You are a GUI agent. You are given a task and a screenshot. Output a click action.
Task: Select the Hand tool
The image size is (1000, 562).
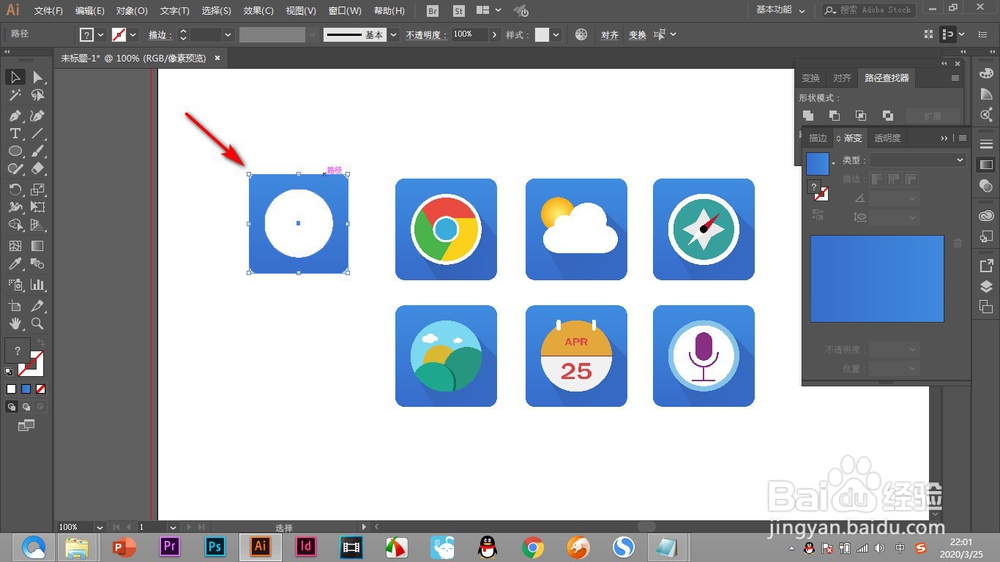pos(15,324)
